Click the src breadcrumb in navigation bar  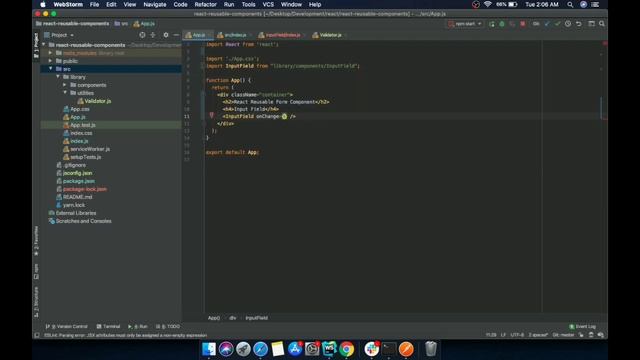(121, 24)
